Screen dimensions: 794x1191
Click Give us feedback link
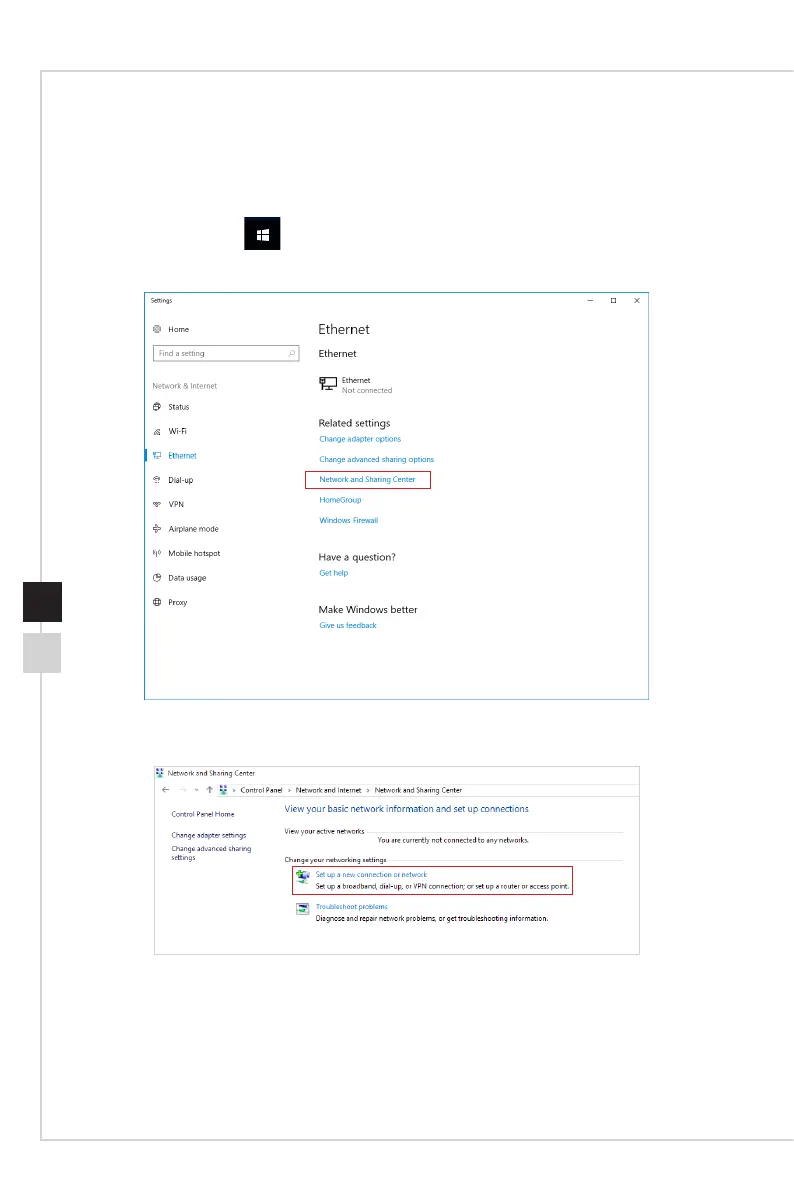coord(348,625)
